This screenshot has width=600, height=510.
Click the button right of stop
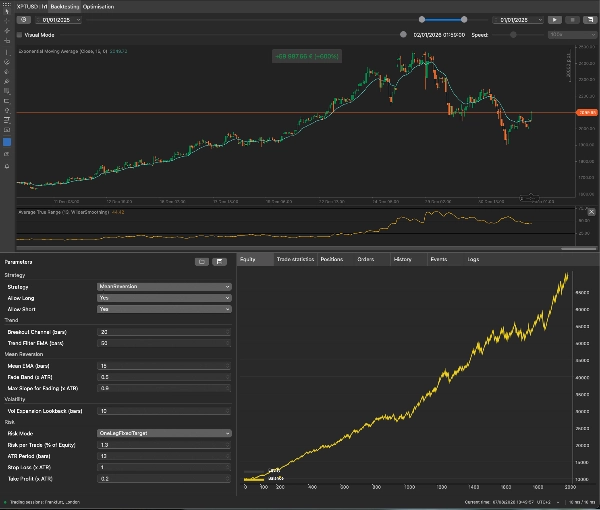click(x=590, y=20)
